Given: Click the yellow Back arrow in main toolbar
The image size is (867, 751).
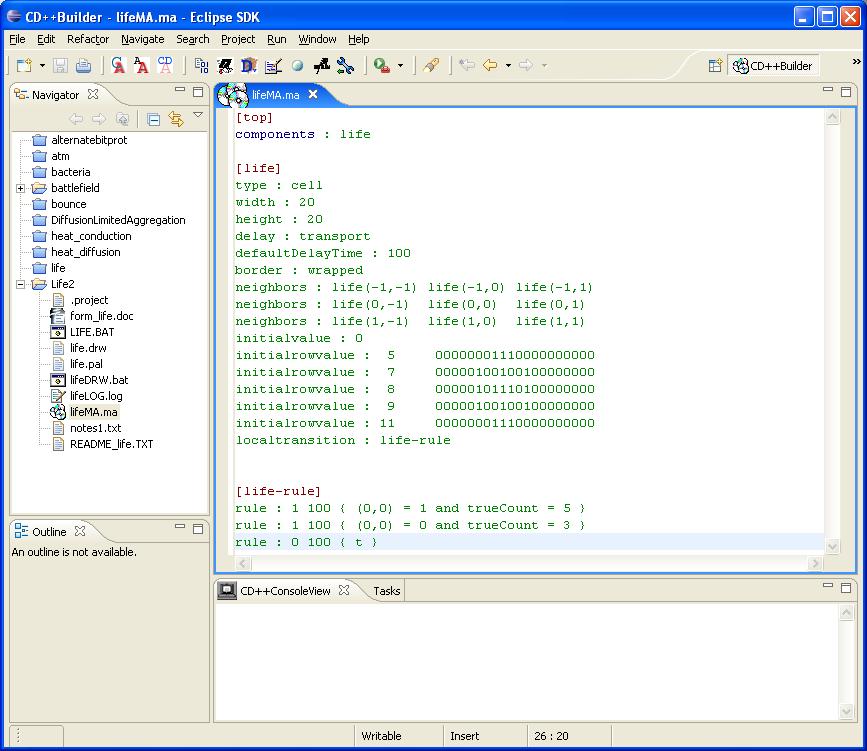Looking at the screenshot, I should point(490,65).
